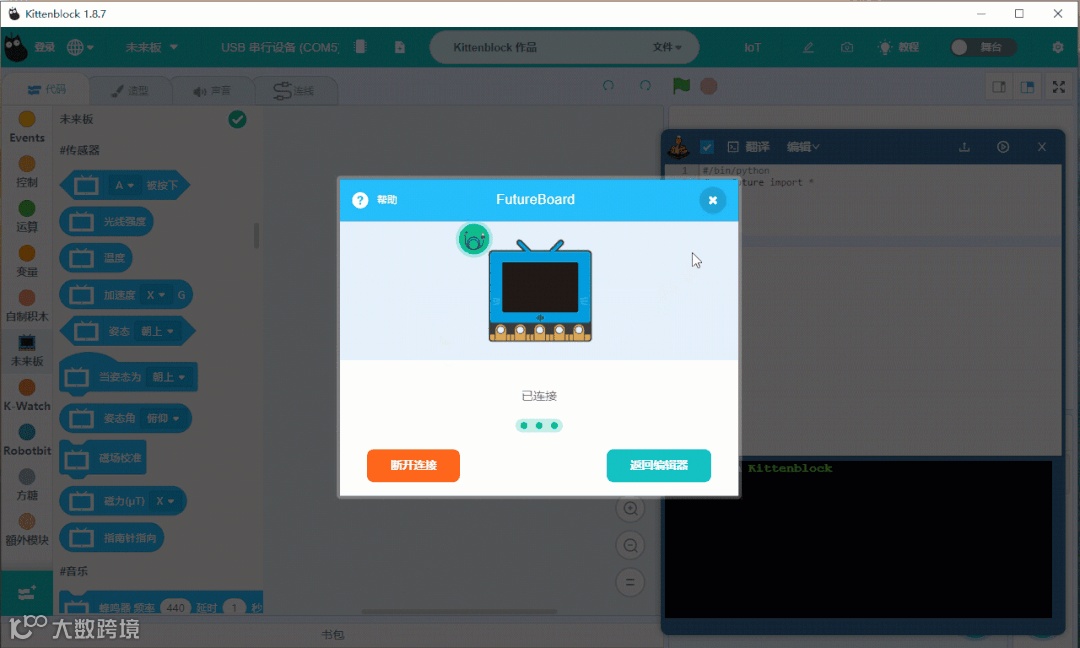This screenshot has width=1080, height=648.
Task: Toggle the 舞台 stage switch
Action: click(x=981, y=48)
